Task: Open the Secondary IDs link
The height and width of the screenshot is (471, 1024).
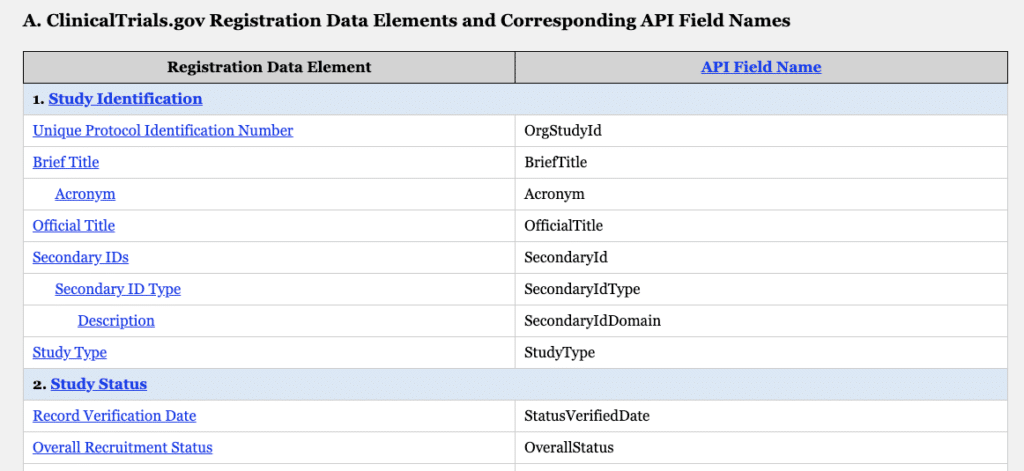Action: (x=80, y=257)
